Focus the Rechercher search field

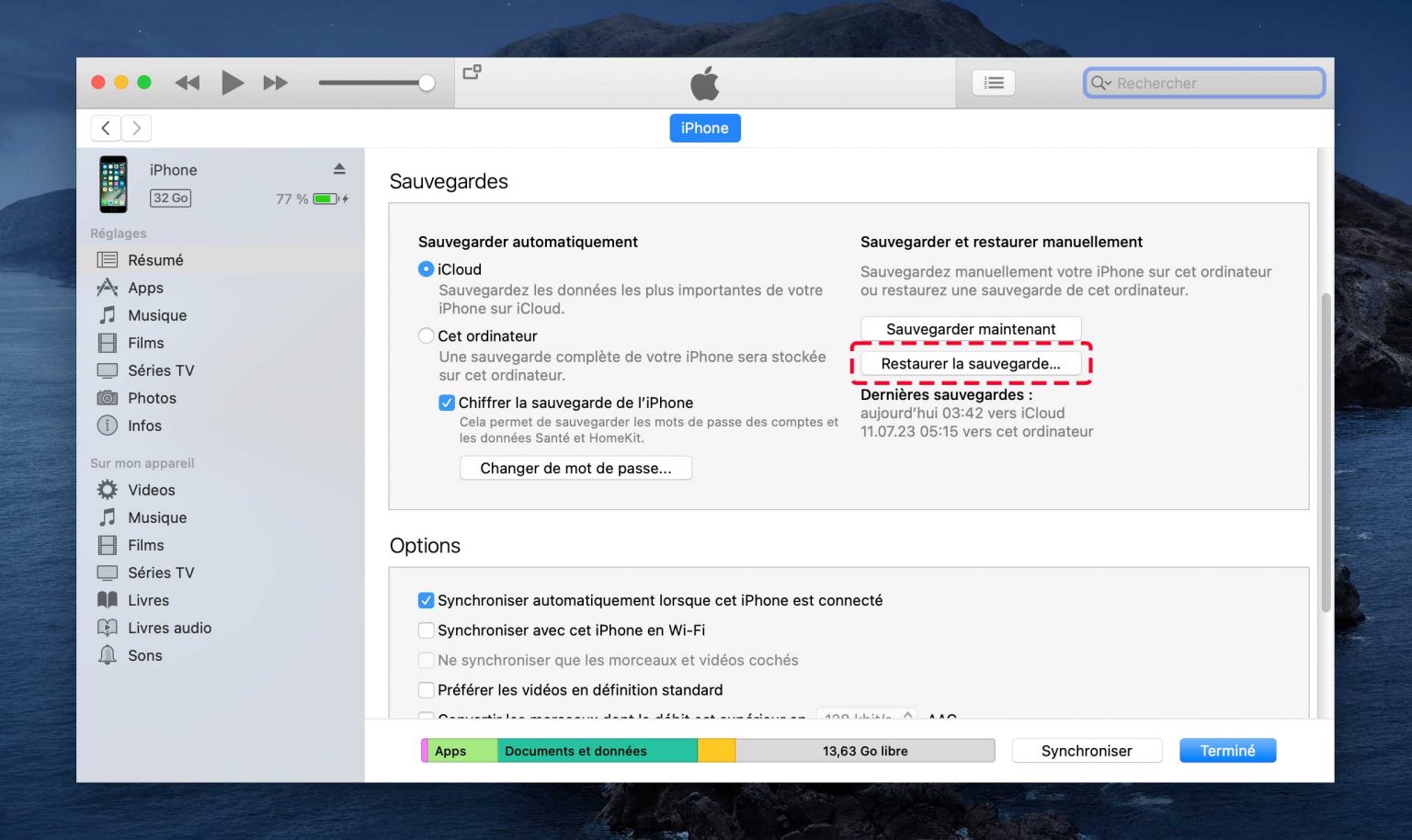point(1204,83)
